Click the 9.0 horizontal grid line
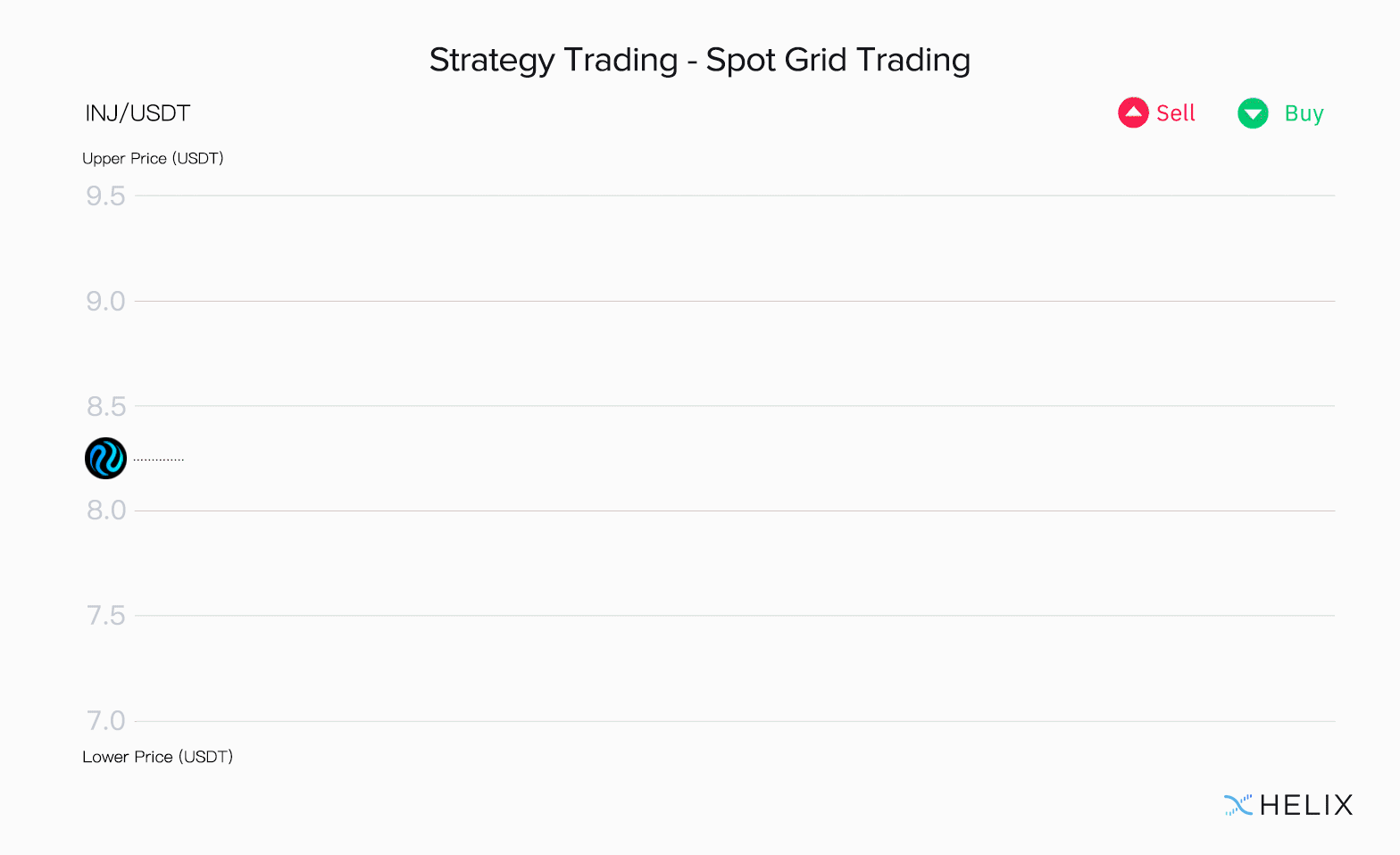 (x=735, y=301)
